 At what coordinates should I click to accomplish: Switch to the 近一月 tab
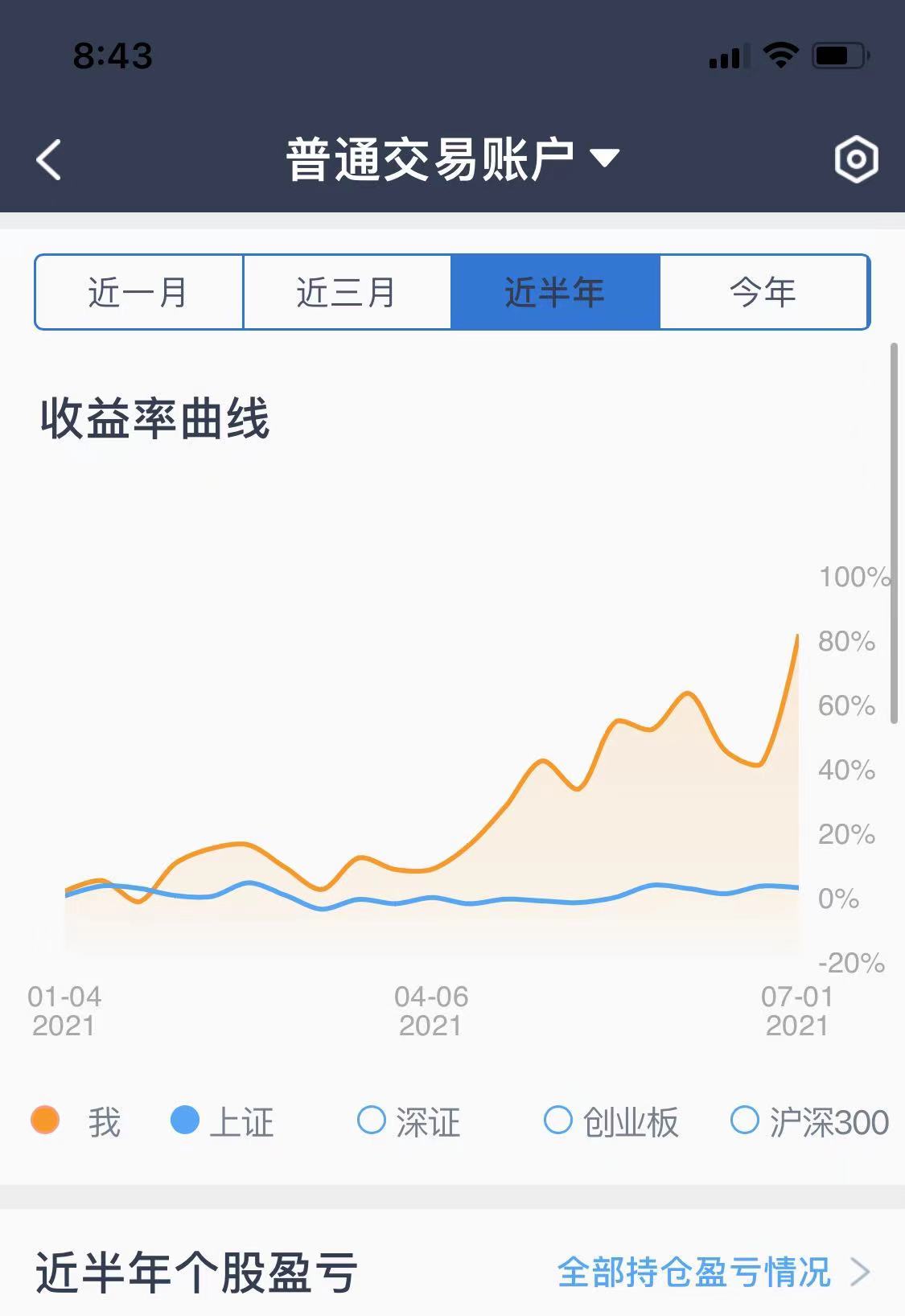(138, 292)
